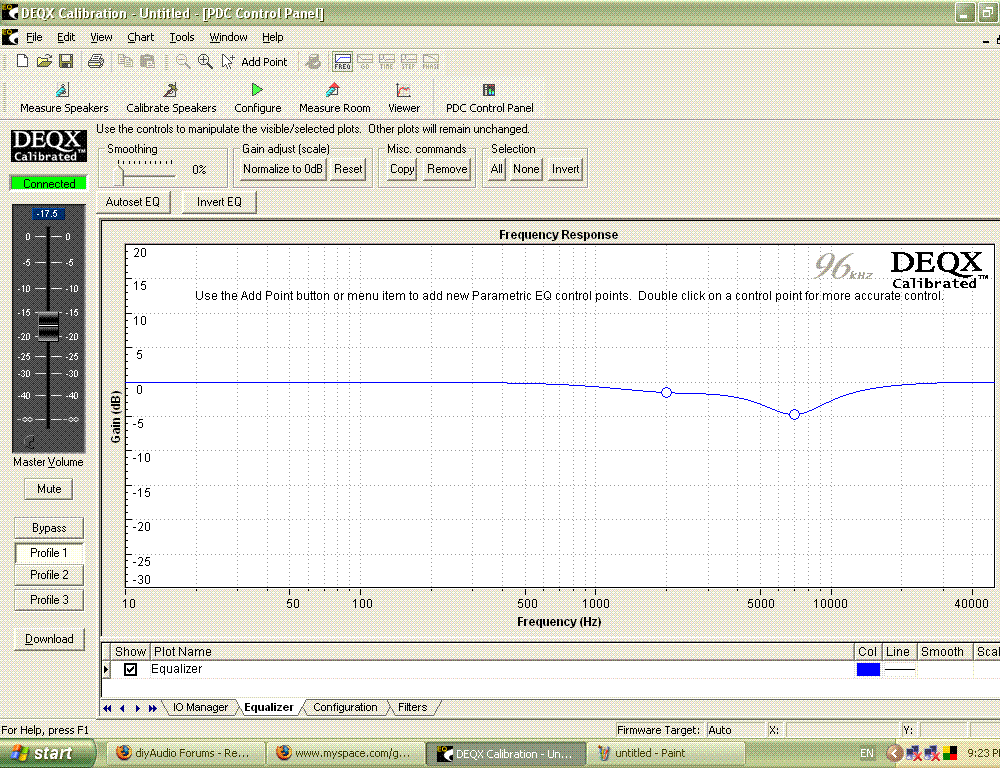Screen dimensions: 1000x768
Task: Click the Mute button
Action: pos(49,489)
